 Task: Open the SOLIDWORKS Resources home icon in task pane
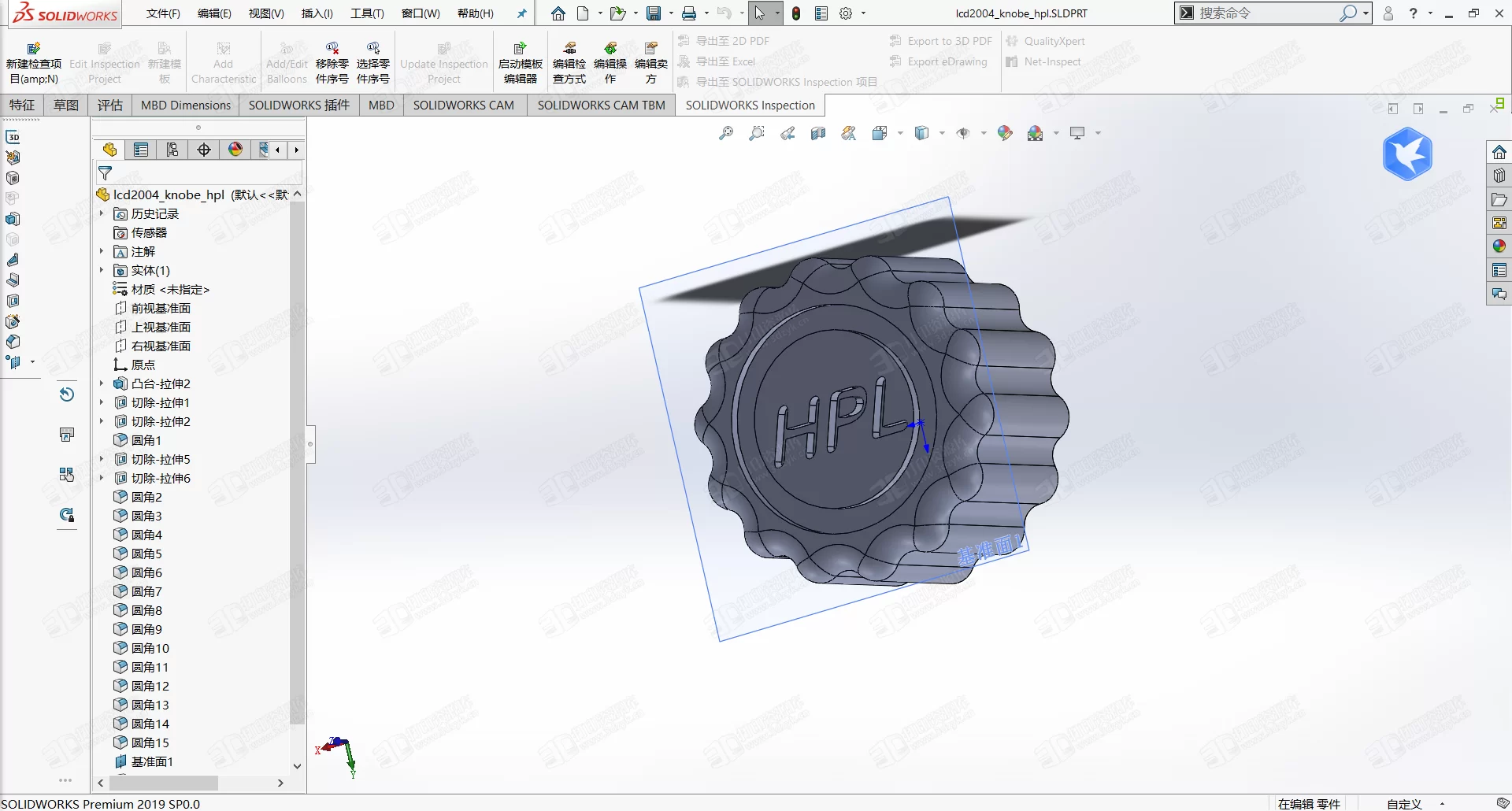coord(1499,152)
